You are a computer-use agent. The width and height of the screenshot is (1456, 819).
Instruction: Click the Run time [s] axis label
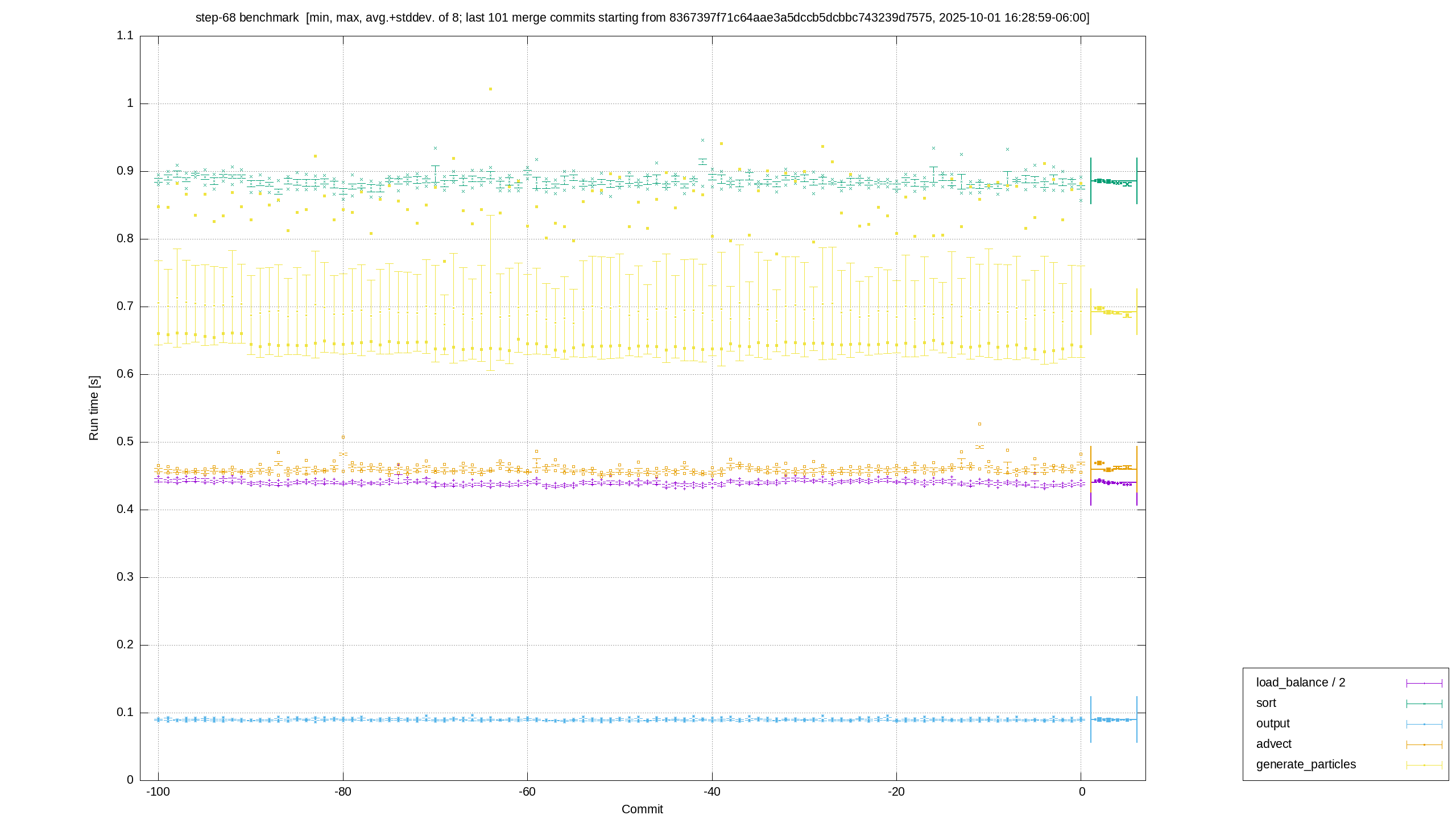(94, 408)
